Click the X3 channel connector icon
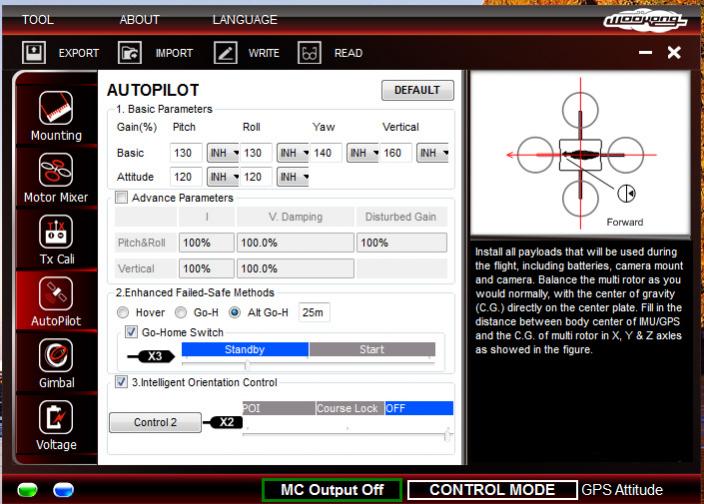This screenshot has width=704, height=504. 151,356
